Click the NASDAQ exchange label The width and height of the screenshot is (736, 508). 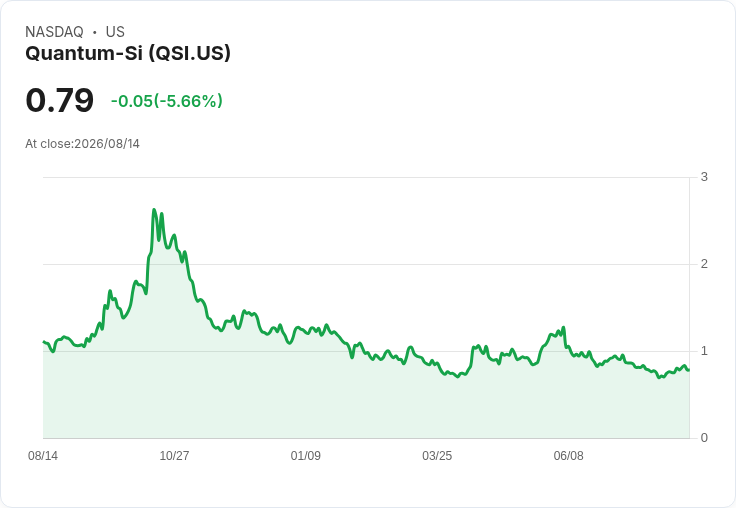[x=54, y=31]
